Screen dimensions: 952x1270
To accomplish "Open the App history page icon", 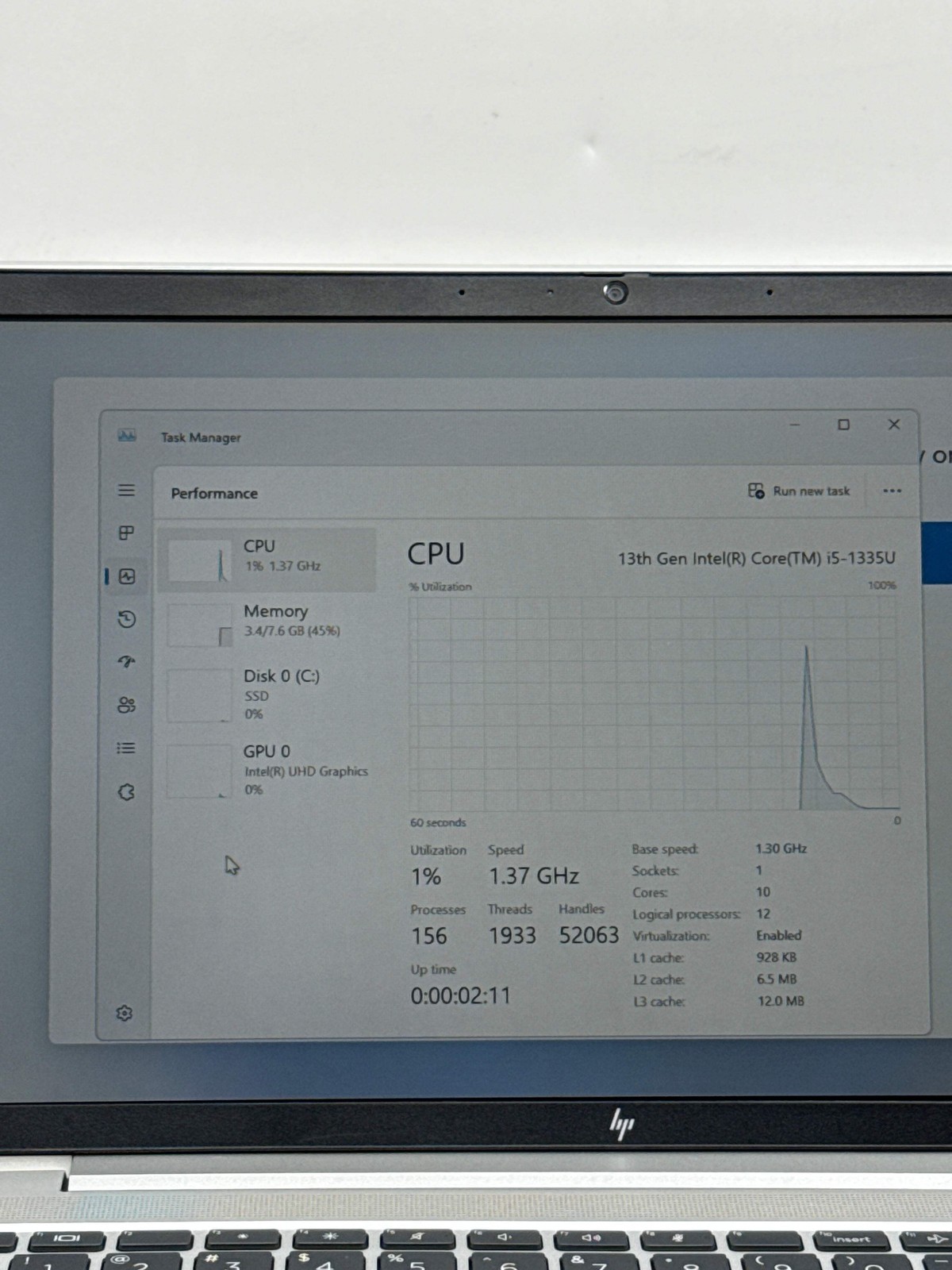I will (x=126, y=619).
